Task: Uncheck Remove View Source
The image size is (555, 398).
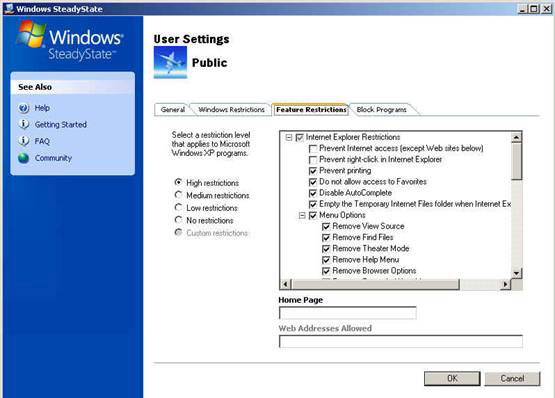Action: click(326, 226)
